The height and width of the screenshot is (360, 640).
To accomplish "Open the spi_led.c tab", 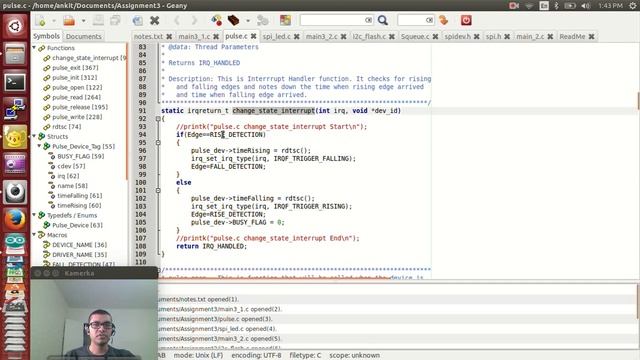I will 276,36.
